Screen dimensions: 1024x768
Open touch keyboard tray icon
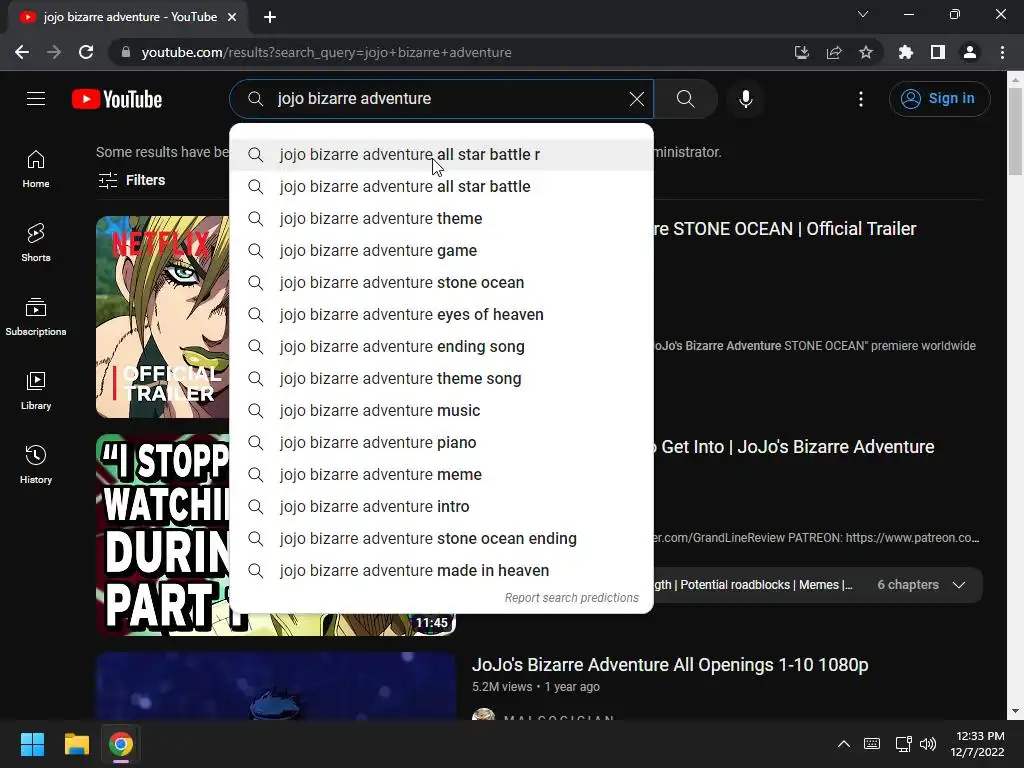pyautogui.click(x=872, y=744)
